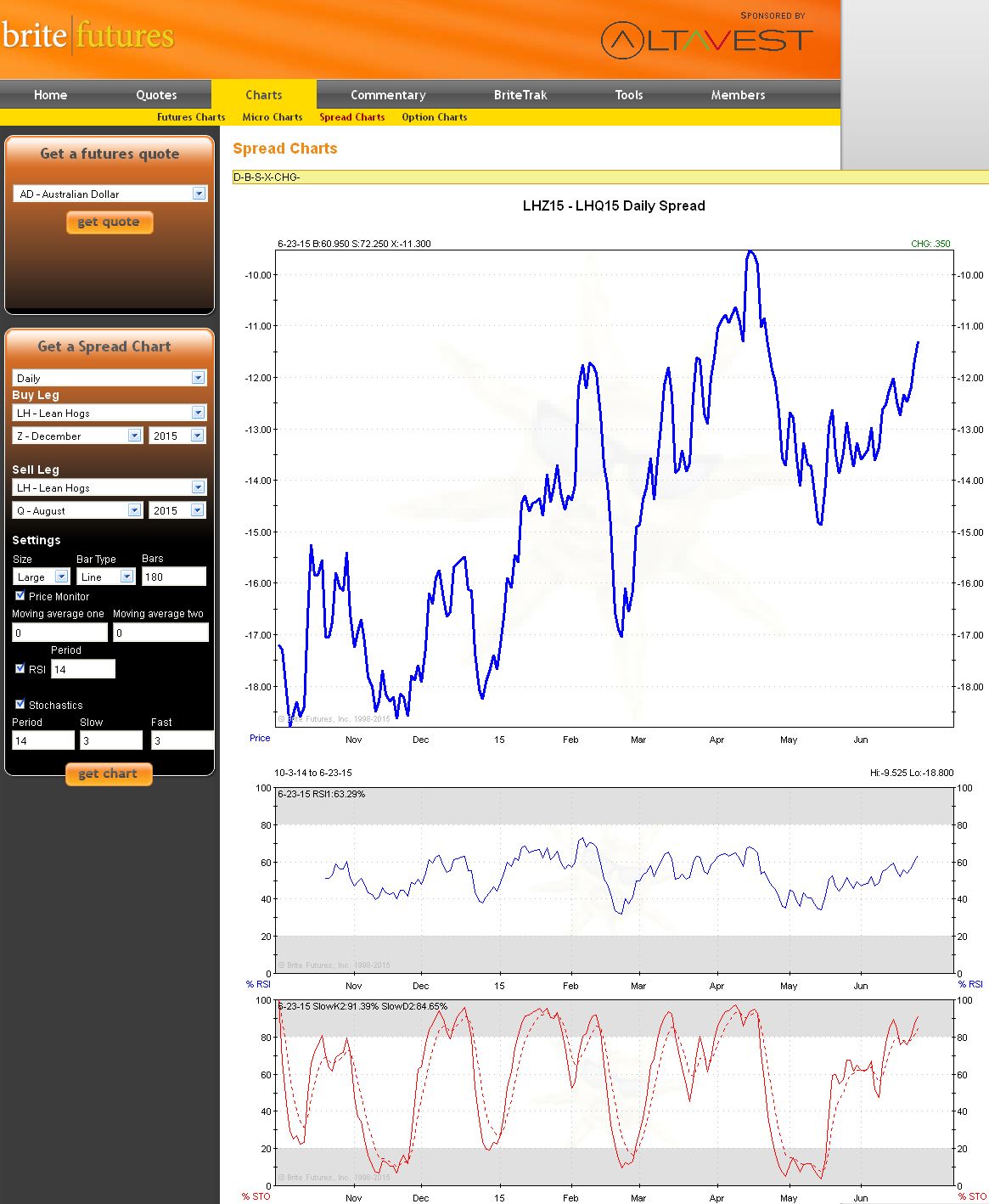Screen dimensions: 989x1204
Task: Expand the Q - August month dropdown
Action: 77,510
